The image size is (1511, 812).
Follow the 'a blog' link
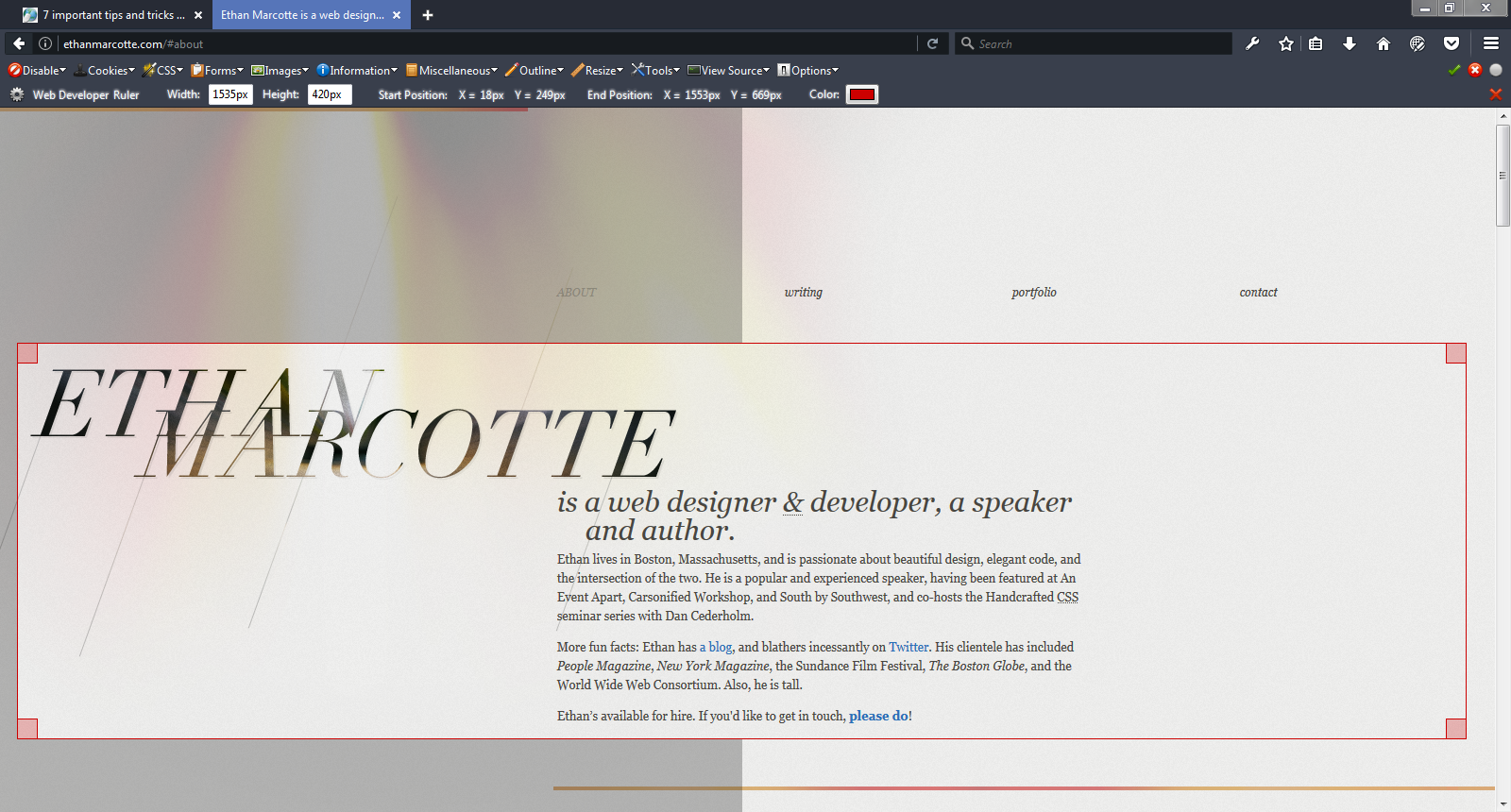click(x=716, y=647)
